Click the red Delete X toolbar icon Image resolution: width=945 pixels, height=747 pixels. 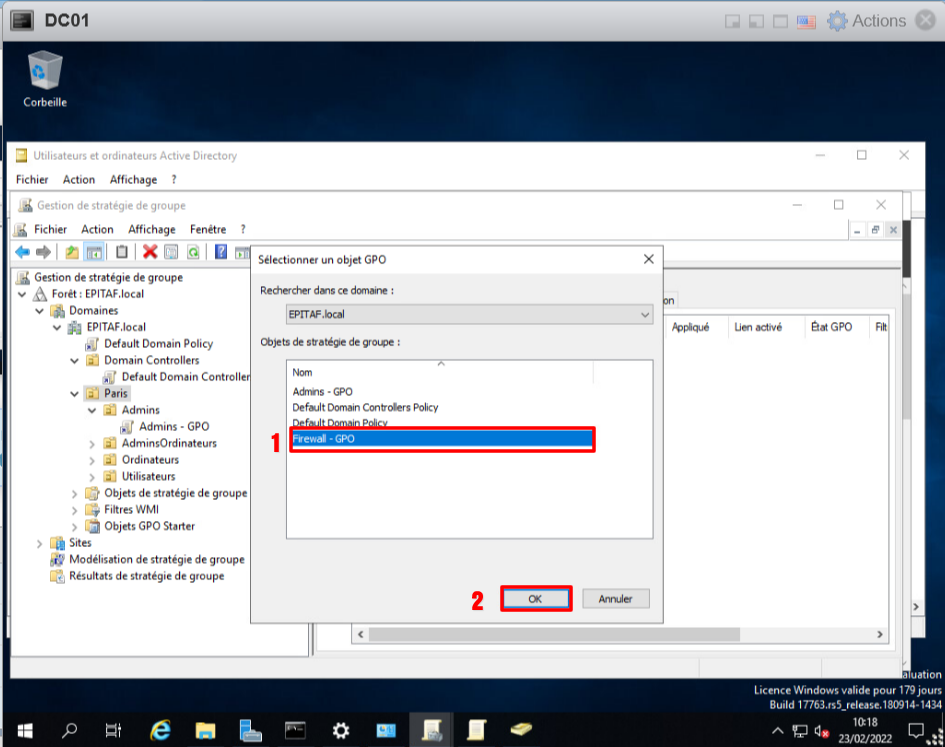[x=150, y=252]
